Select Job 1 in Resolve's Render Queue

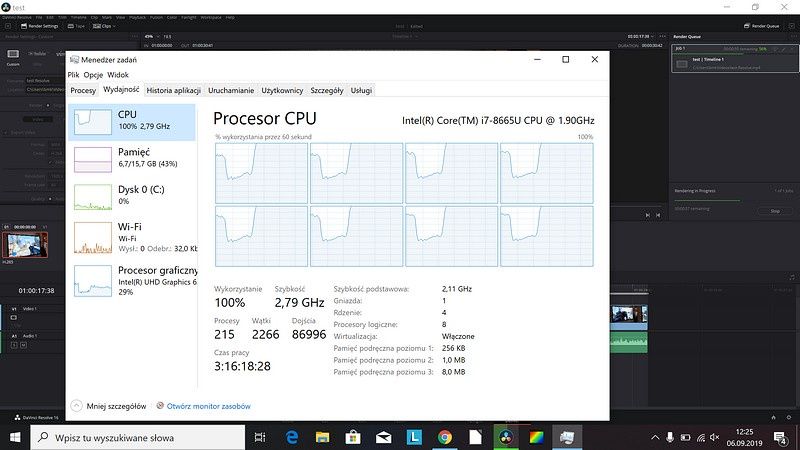(735, 60)
